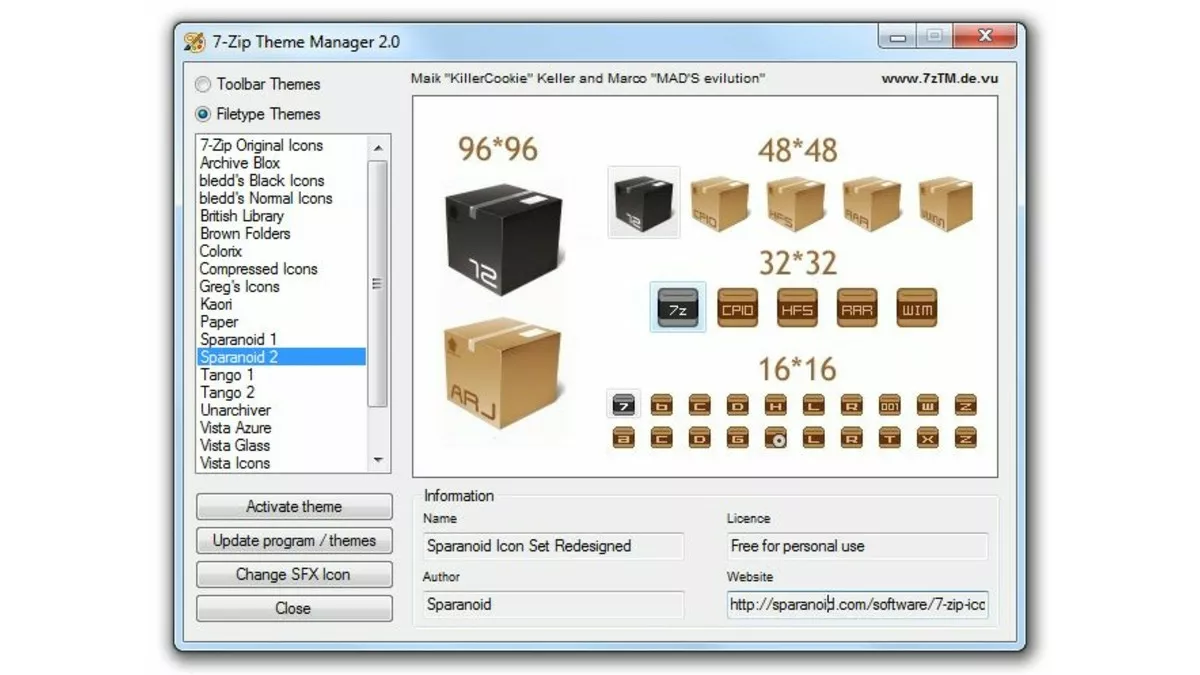Click the Change SFX Icon button
Viewport: 1200px width, 675px height.
click(293, 574)
